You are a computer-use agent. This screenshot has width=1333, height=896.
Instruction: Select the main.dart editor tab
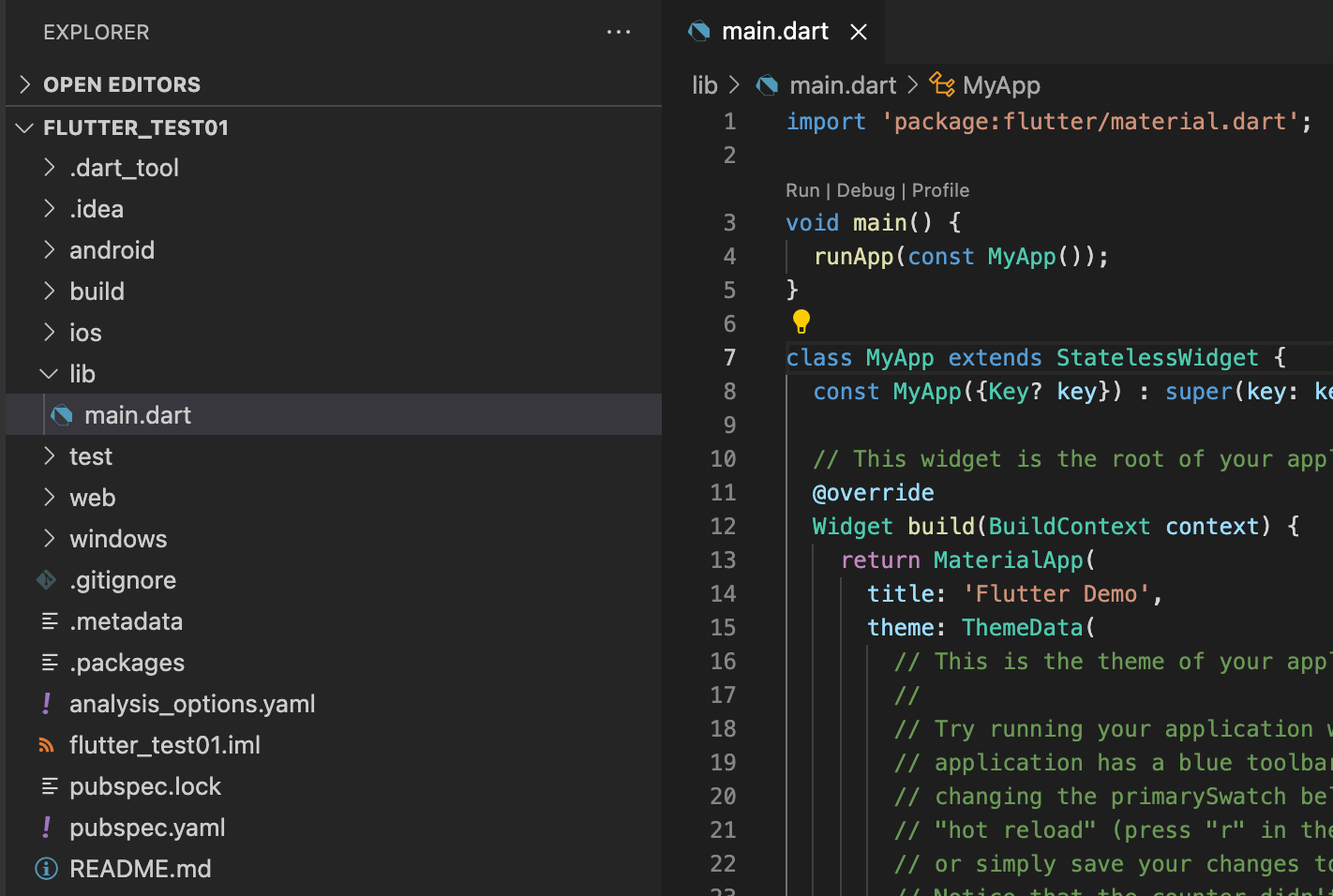coord(774,32)
